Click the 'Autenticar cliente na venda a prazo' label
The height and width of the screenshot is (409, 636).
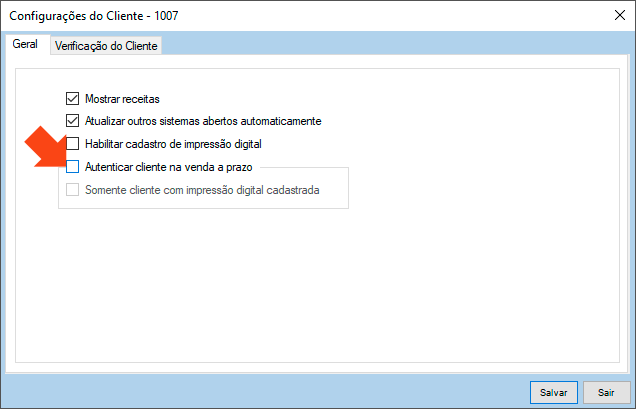click(169, 167)
